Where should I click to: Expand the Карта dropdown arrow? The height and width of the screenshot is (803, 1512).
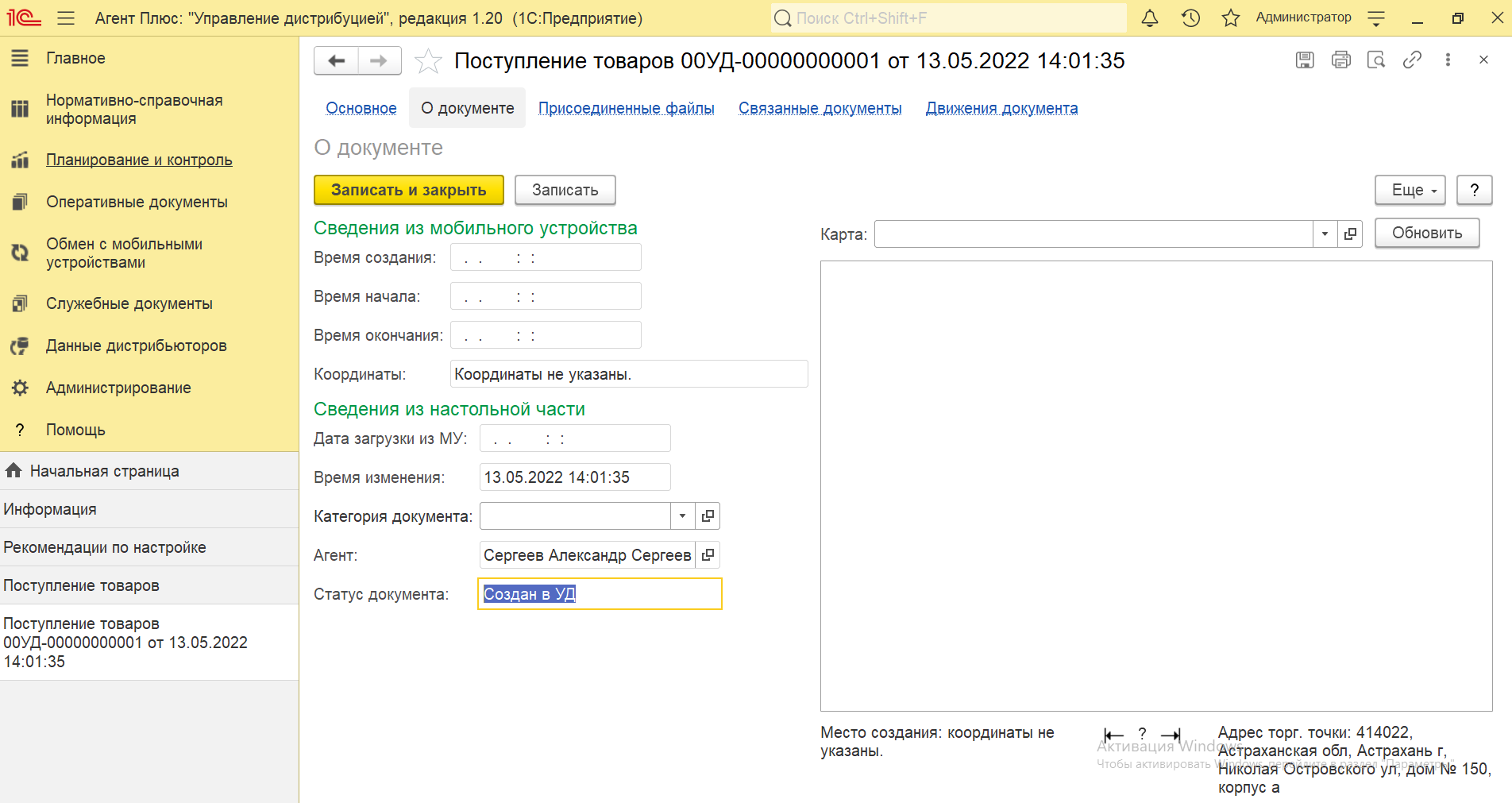pos(1325,234)
